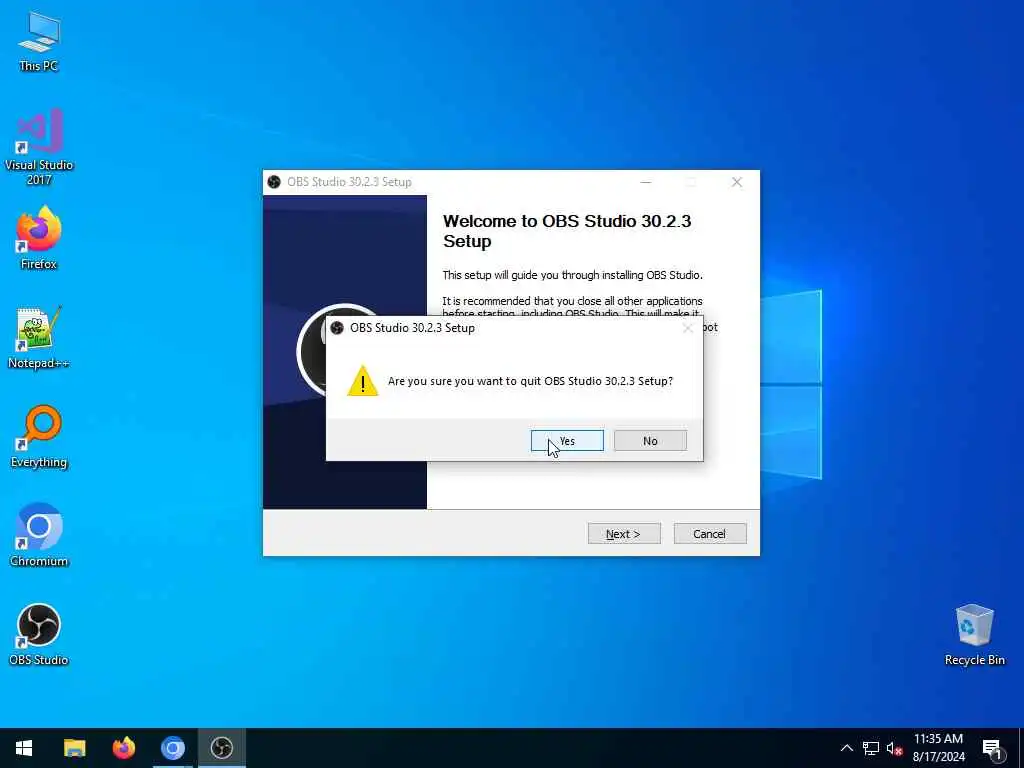Select Recycle Bin on desktop
Image resolution: width=1024 pixels, height=768 pixels.
point(974,635)
